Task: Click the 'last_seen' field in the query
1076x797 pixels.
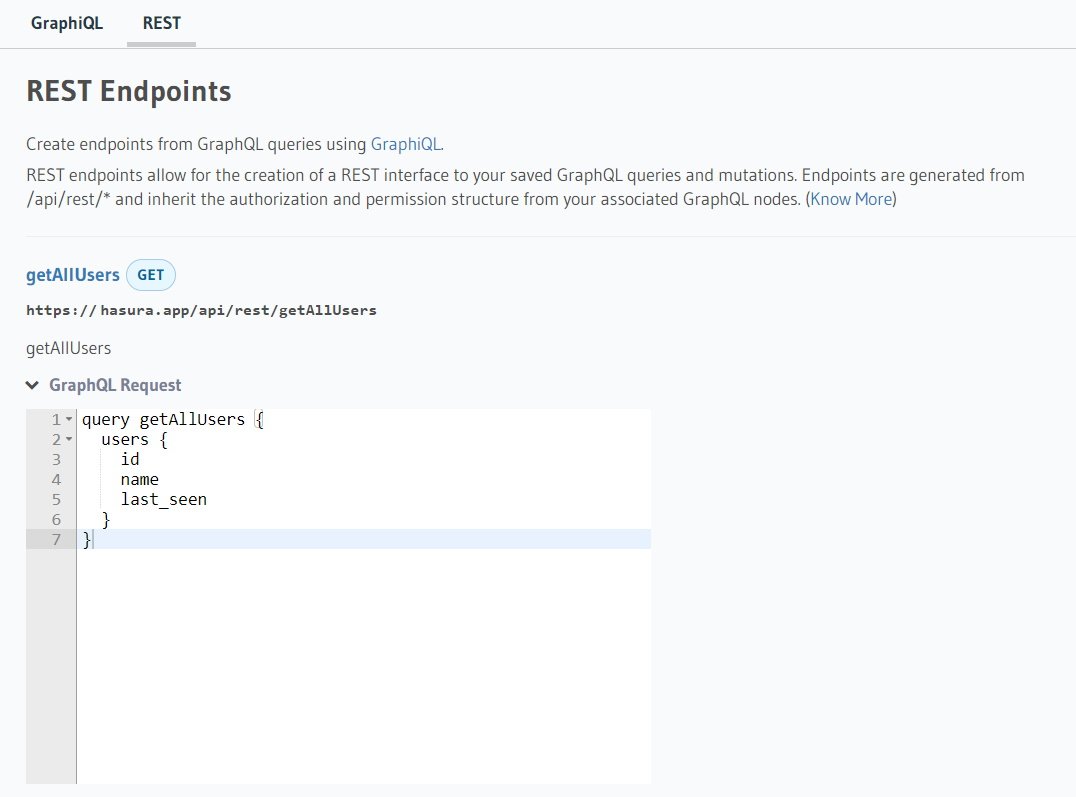Action: [163, 500]
